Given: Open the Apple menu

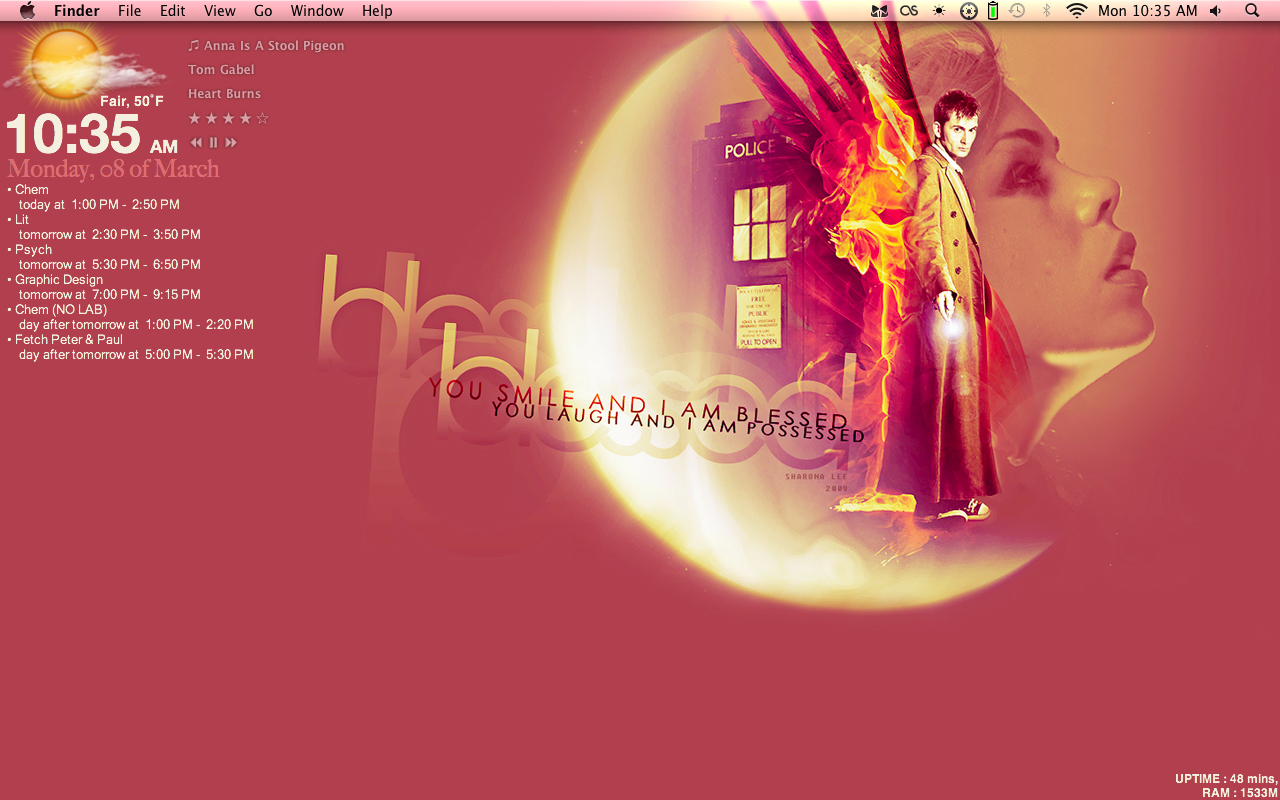Looking at the screenshot, I should (27, 11).
